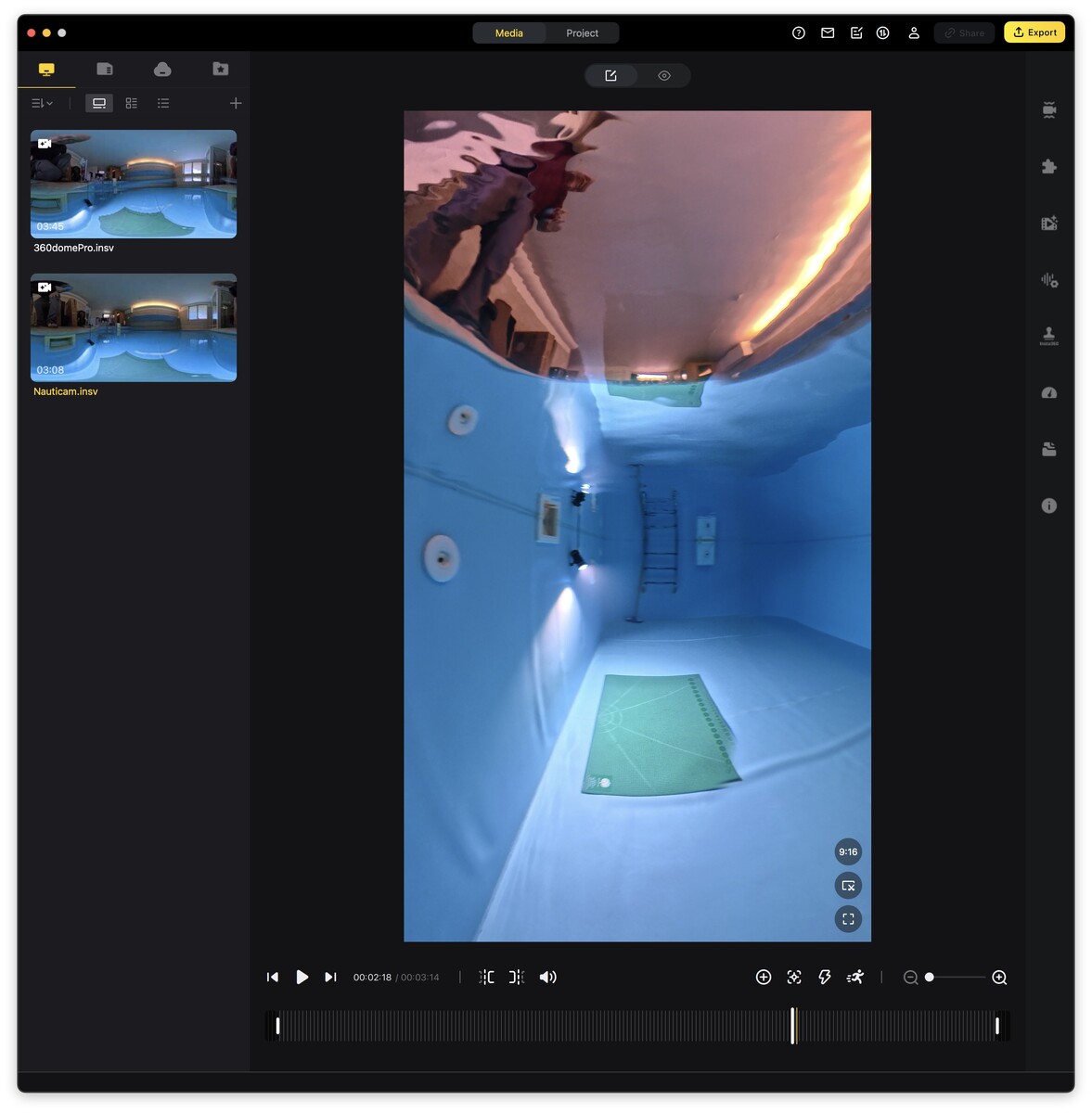This screenshot has height=1113, width=1092.
Task: Click the audio adjustment icon in right sidebar
Action: tap(1049, 279)
